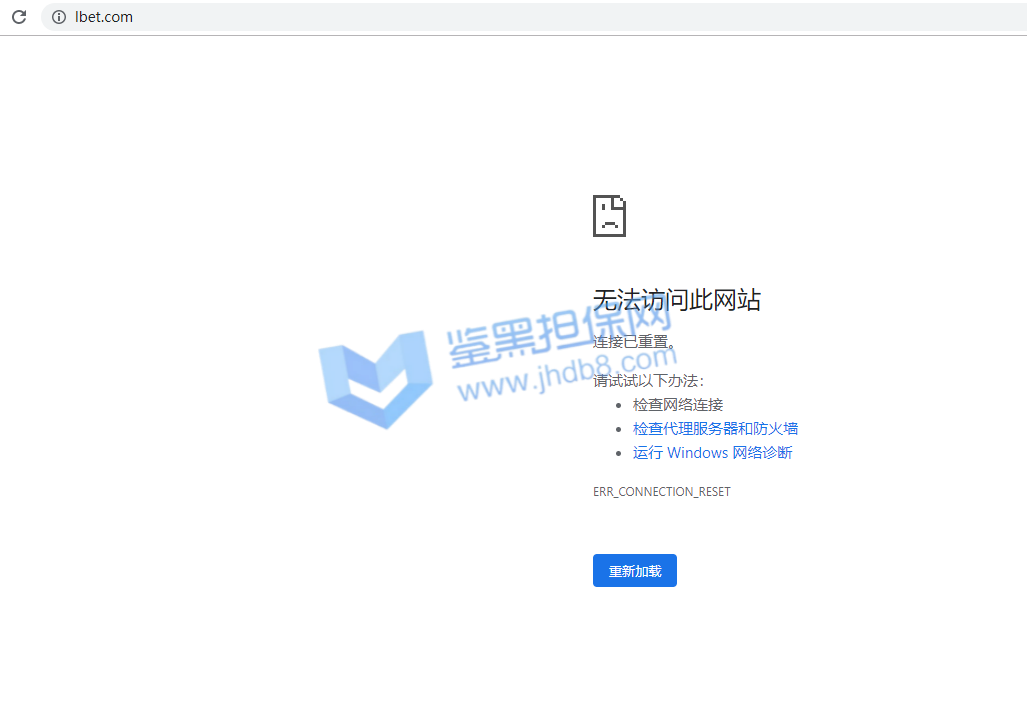The height and width of the screenshot is (716, 1027).
Task: Click the reload page icon in toolbar
Action: (19, 17)
